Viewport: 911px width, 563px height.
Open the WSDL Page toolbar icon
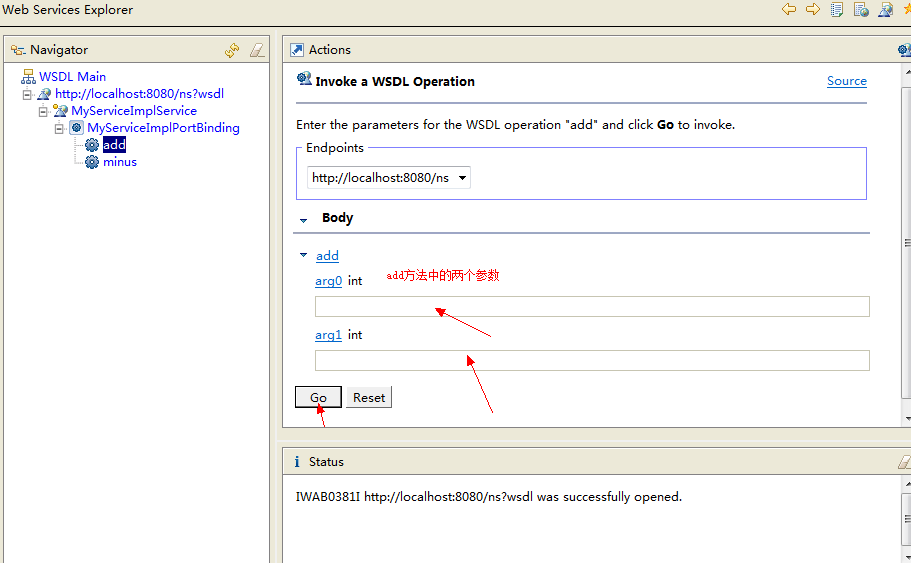point(885,9)
